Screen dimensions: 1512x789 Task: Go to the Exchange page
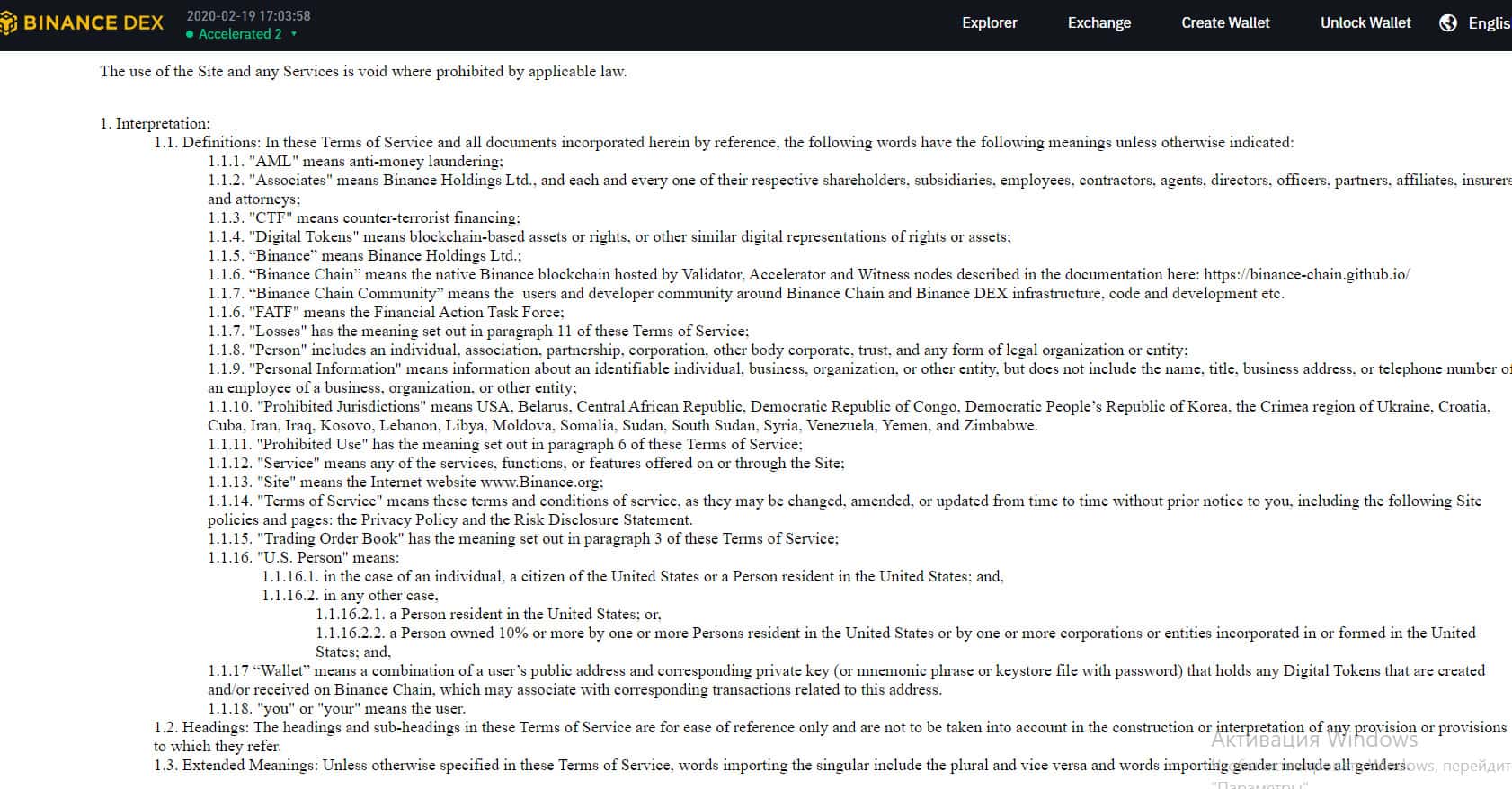pyautogui.click(x=1099, y=23)
